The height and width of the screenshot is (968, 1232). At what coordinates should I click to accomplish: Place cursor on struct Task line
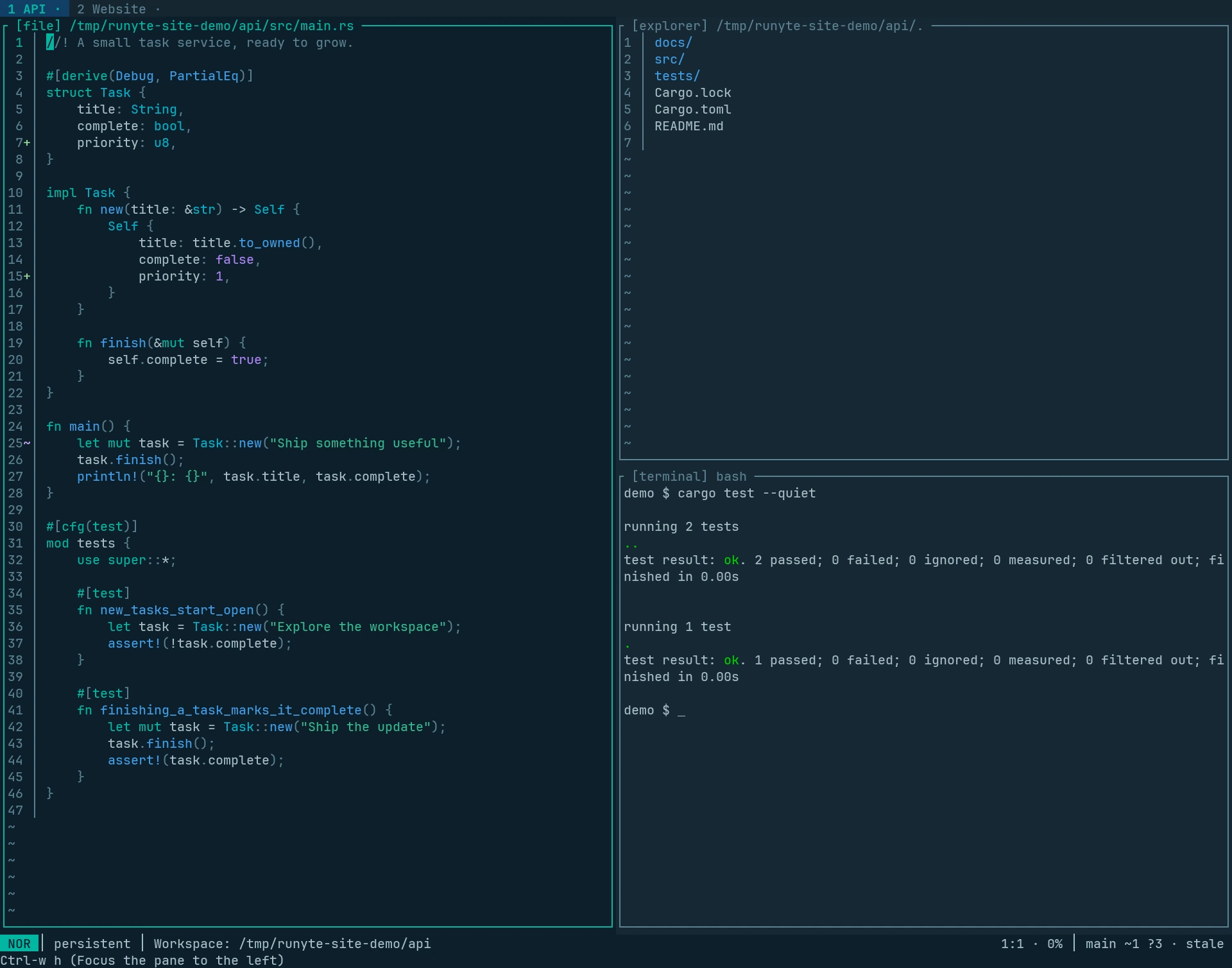tap(96, 93)
